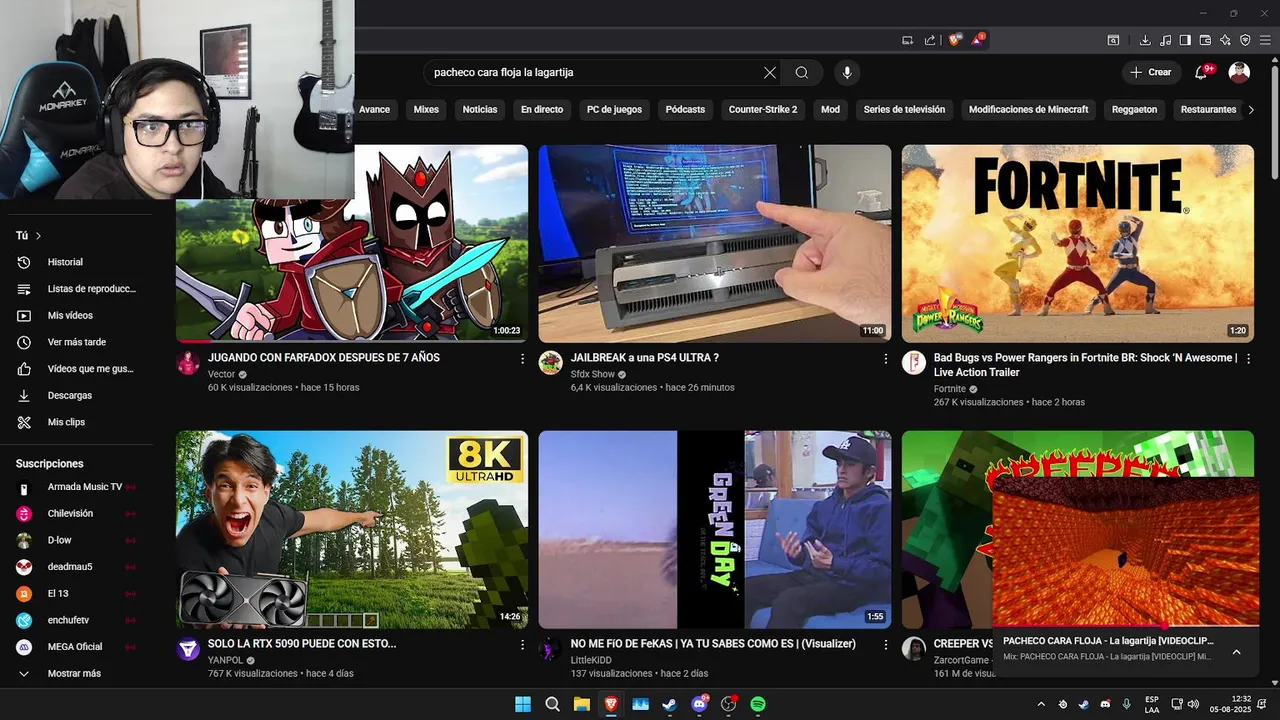Open the tab search icon in toolbar
Image resolution: width=1280 pixels, height=720 pixels.
pyautogui.click(x=1113, y=40)
